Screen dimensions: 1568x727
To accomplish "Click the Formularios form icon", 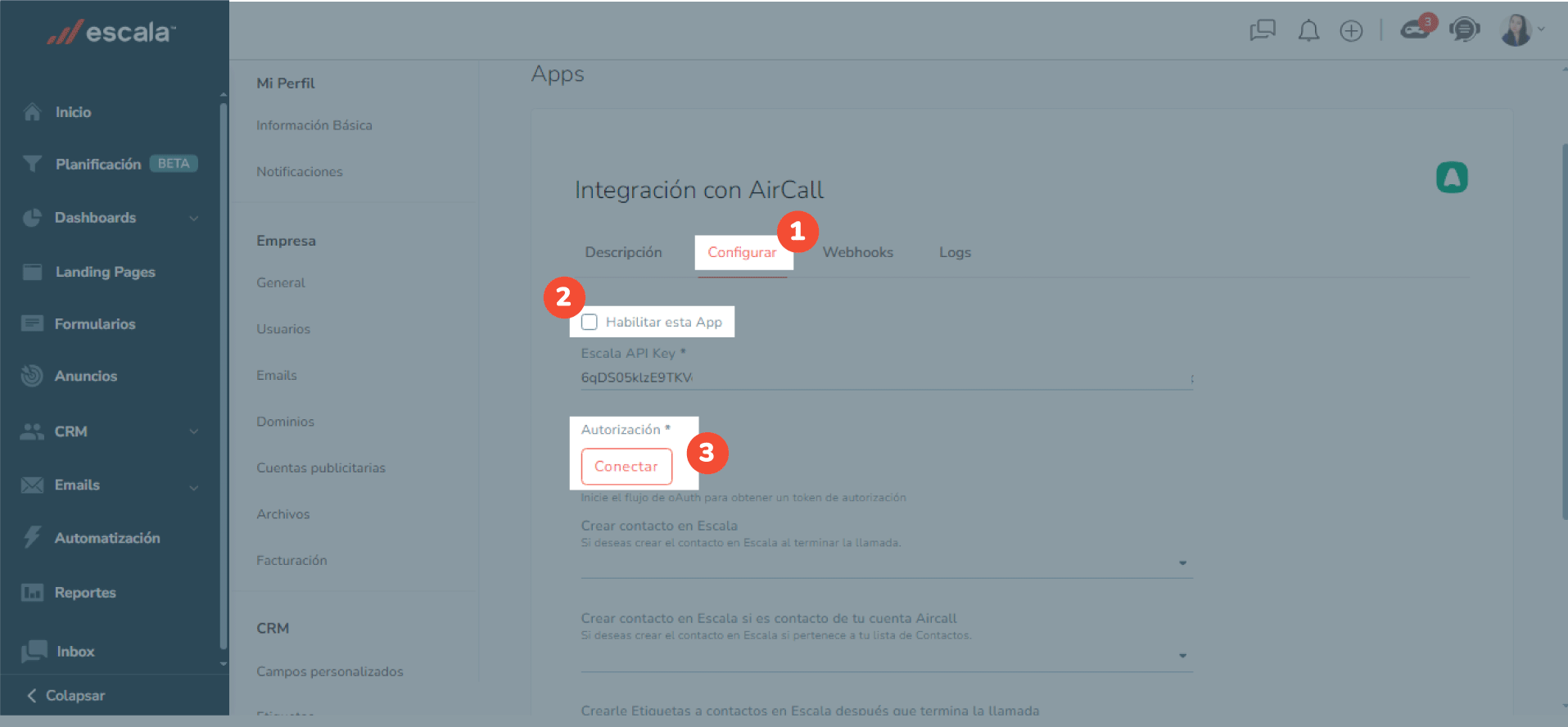I will 32,323.
